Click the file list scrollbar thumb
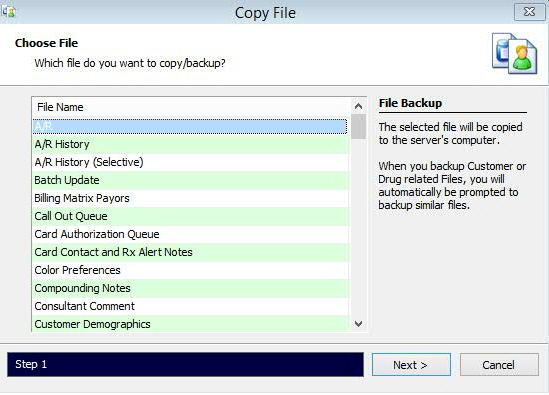The image size is (549, 395). (x=358, y=126)
